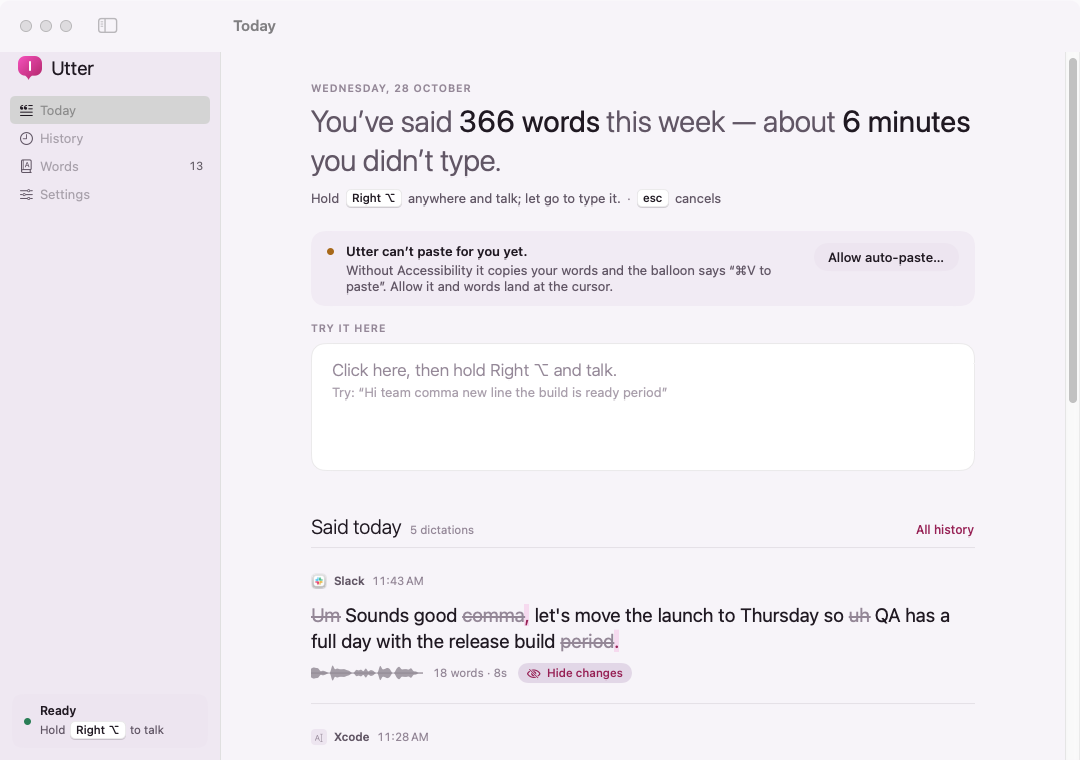Screen dimensions: 1080x760
Task: Click the Right ⌥ key badge in Ready status
Action: point(97,730)
